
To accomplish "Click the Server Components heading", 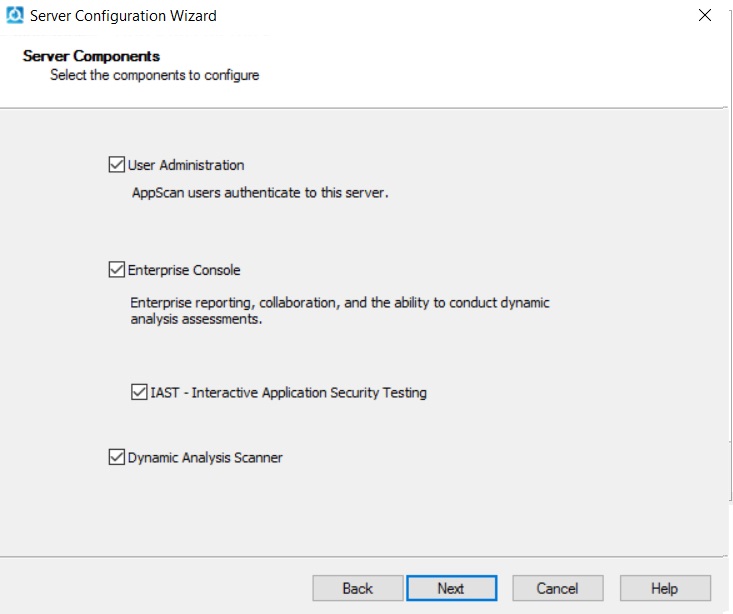I will pos(91,56).
